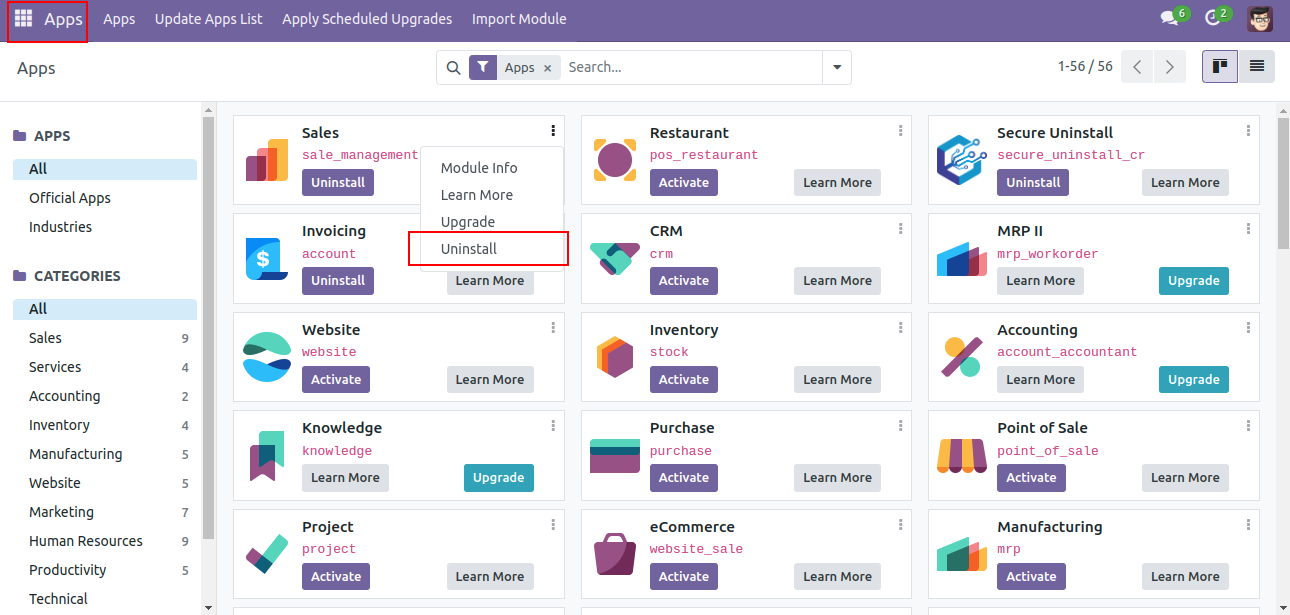Go to the previous page of apps
Image resolution: width=1290 pixels, height=615 pixels.
tap(1137, 67)
